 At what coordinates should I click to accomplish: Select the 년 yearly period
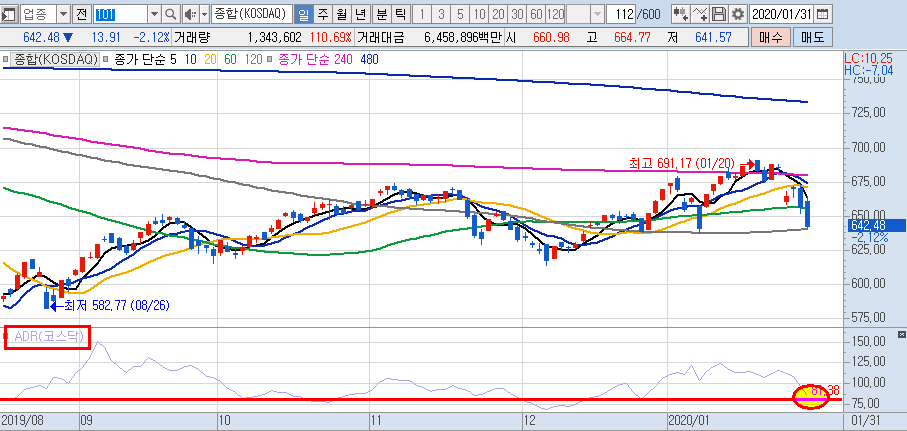click(361, 13)
